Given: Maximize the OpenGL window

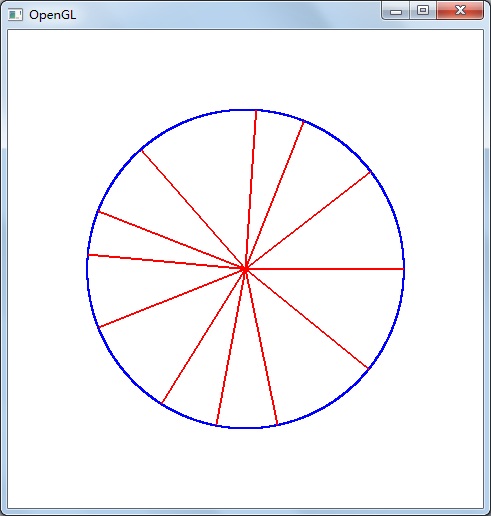Looking at the screenshot, I should tap(423, 11).
